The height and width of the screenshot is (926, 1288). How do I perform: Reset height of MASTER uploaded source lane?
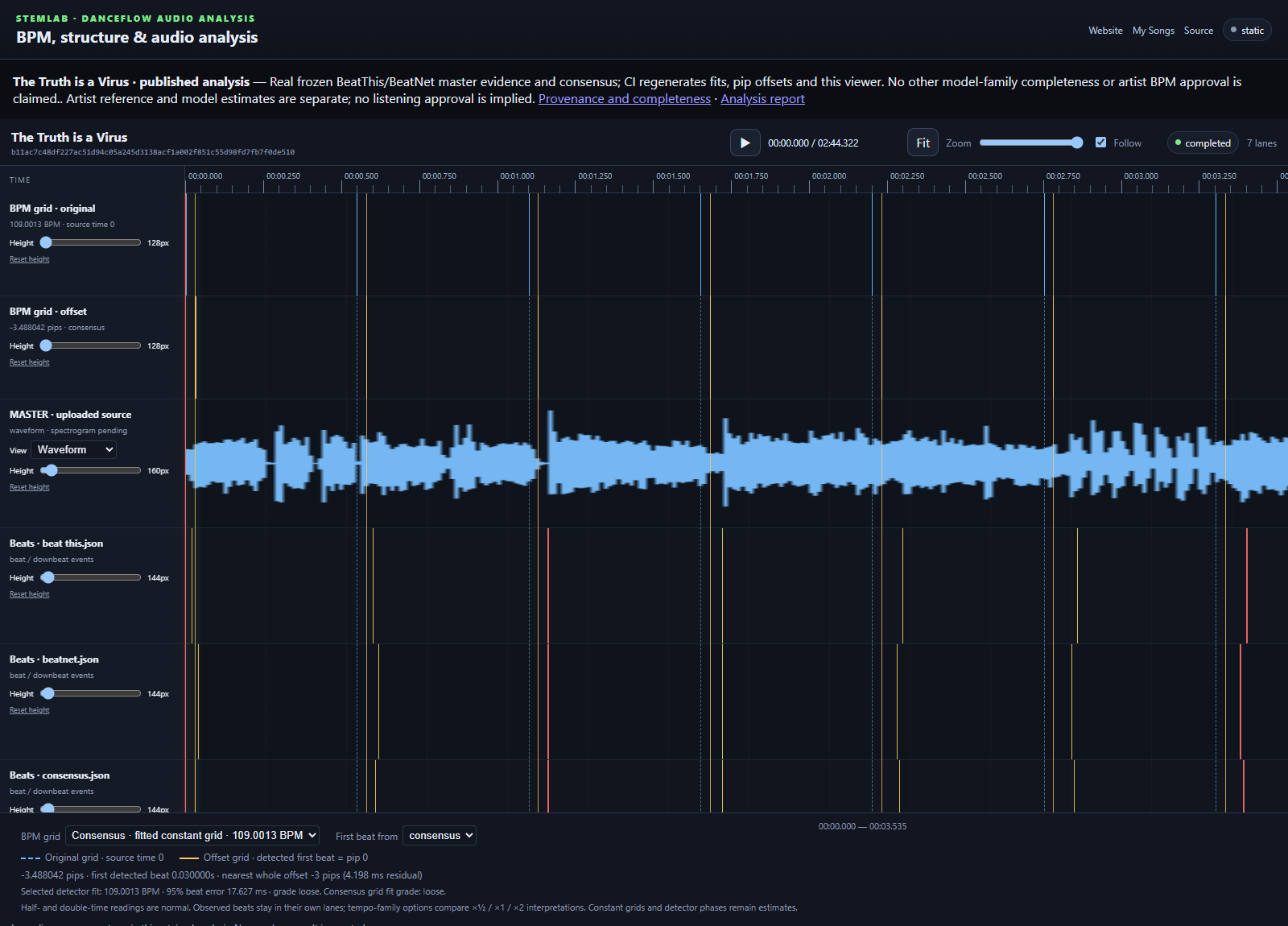[30, 487]
